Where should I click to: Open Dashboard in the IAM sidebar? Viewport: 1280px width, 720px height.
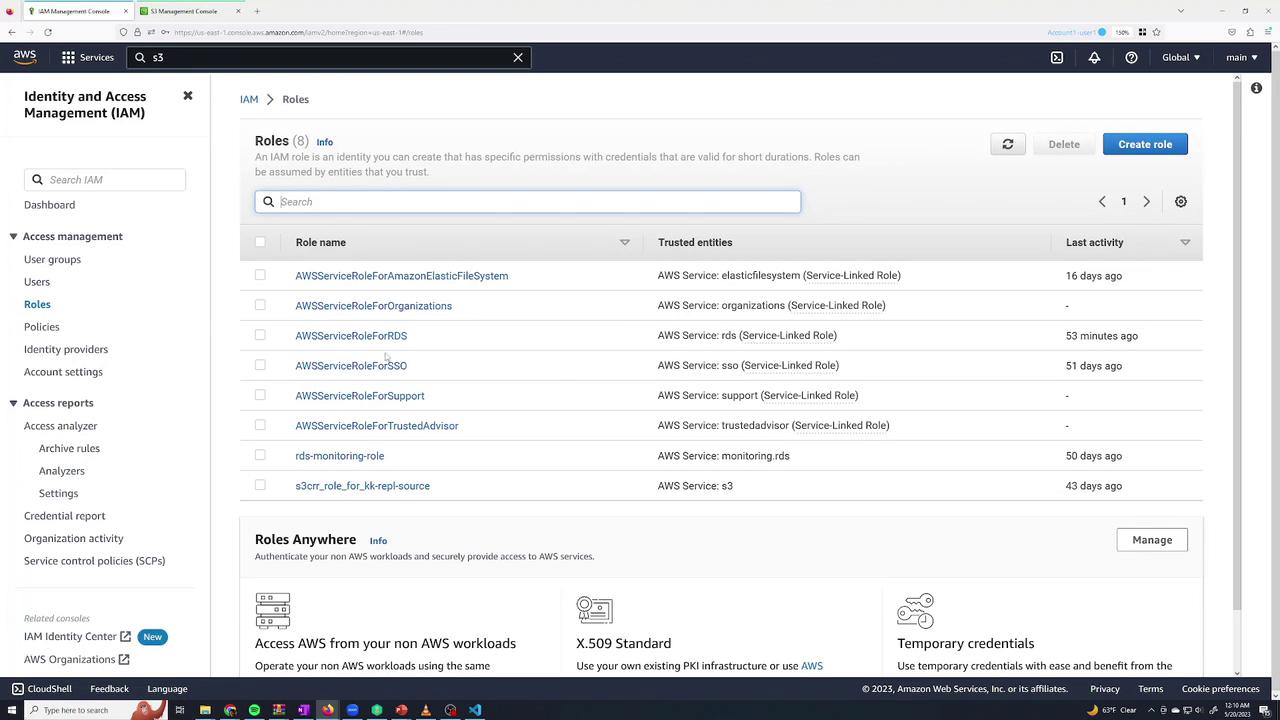[49, 205]
